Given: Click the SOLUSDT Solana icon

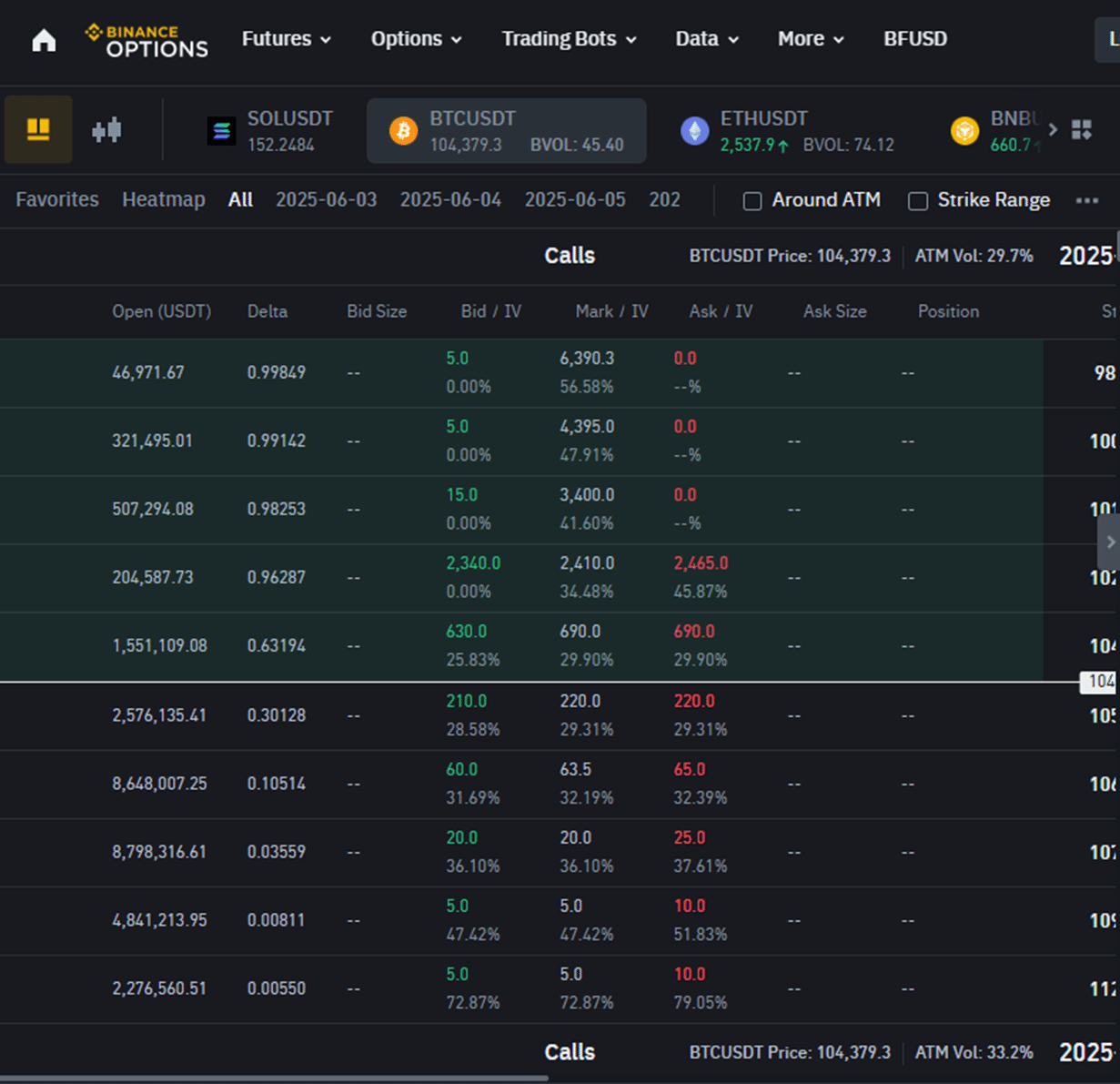Looking at the screenshot, I should pyautogui.click(x=221, y=131).
